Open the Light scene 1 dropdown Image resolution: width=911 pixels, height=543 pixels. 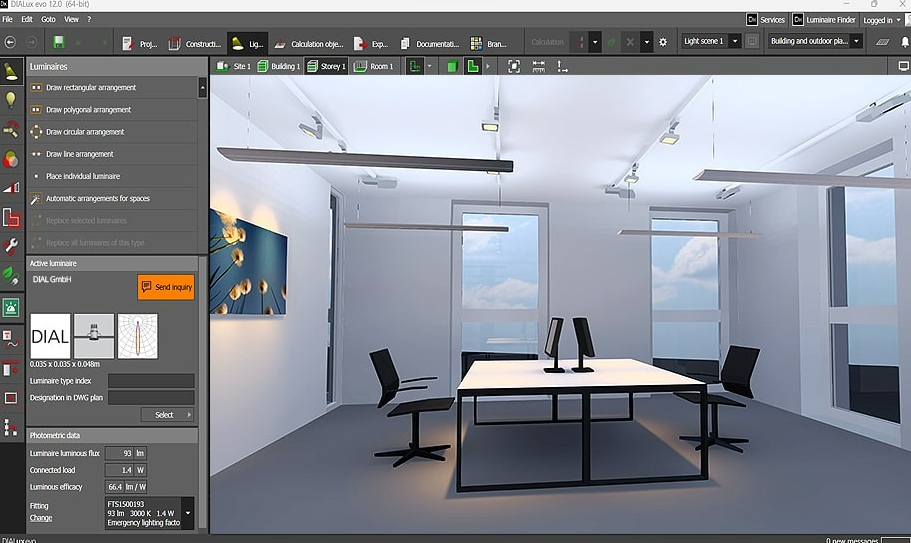[734, 41]
